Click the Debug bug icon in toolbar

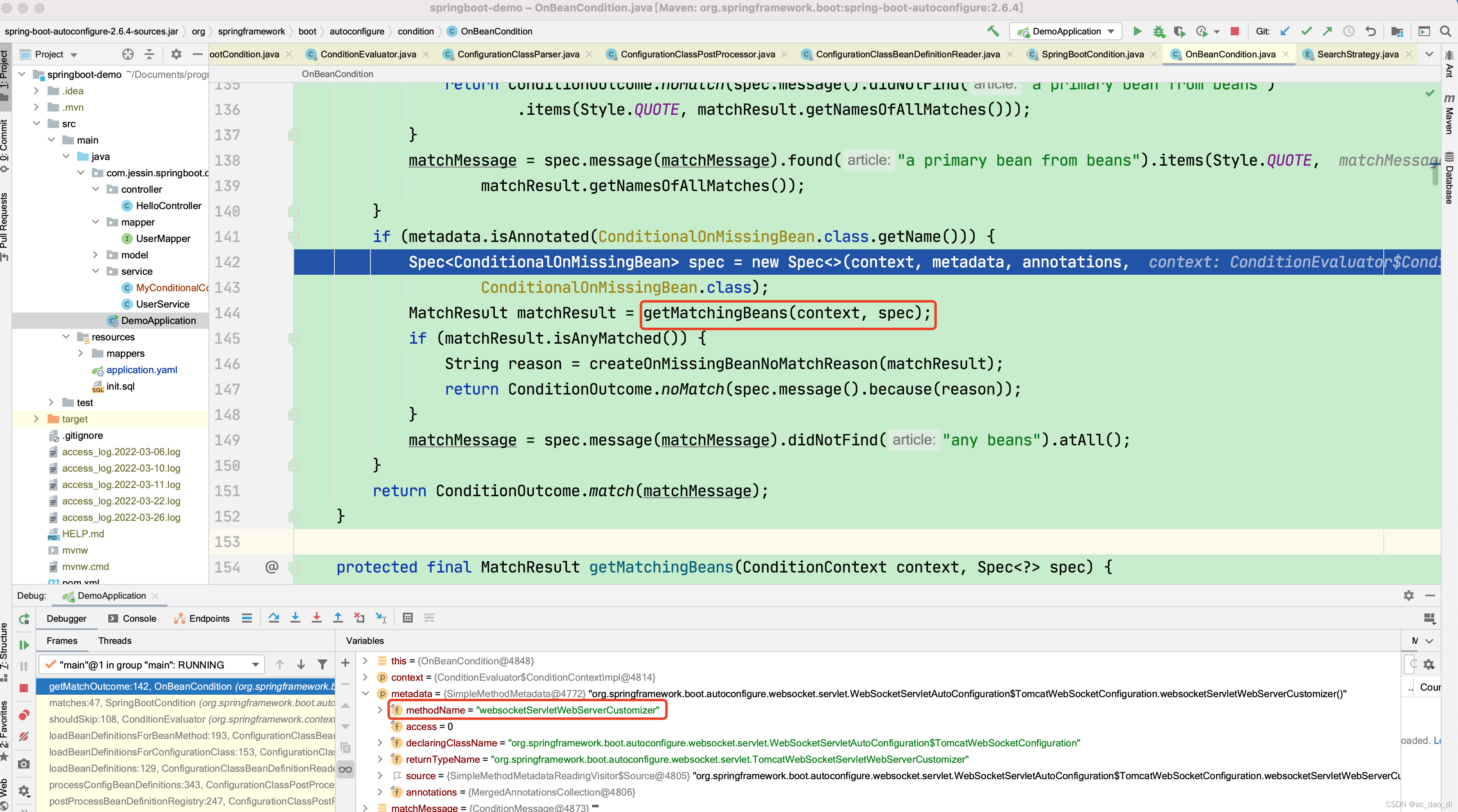click(x=1159, y=31)
